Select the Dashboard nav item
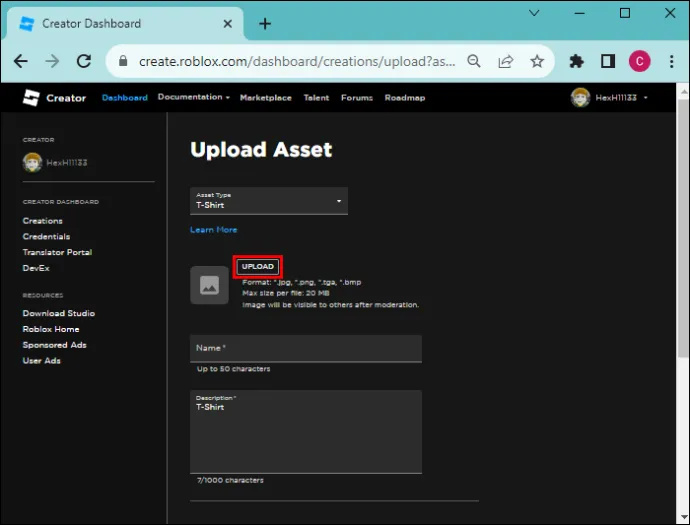Screen dimensions: 690x525 click(x=125, y=98)
